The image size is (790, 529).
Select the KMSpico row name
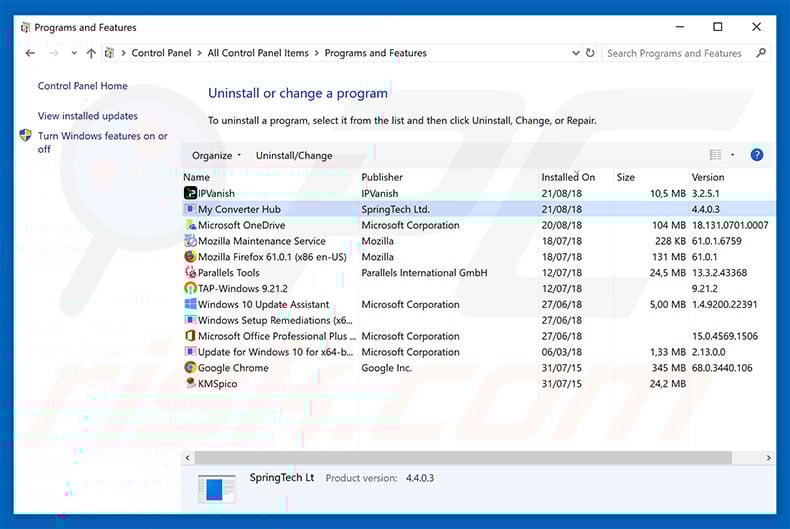click(217, 383)
